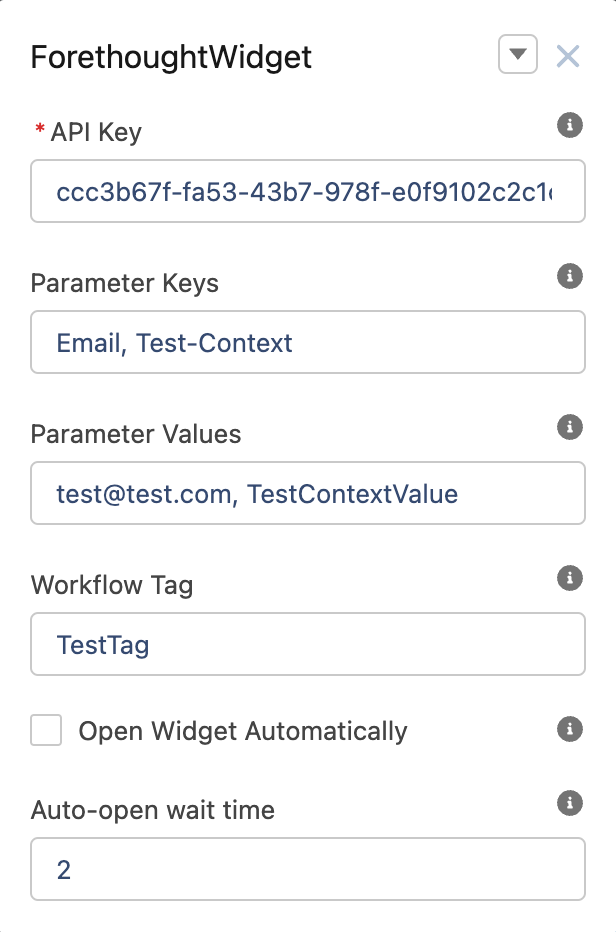This screenshot has width=616, height=932.
Task: Click info icon next to Parameter Values
Action: pyautogui.click(x=570, y=427)
